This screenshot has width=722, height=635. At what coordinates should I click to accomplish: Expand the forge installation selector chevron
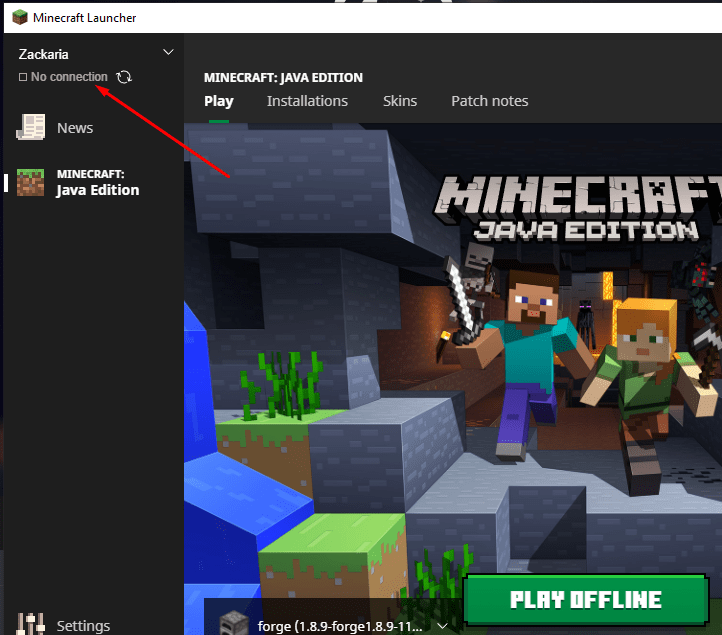coord(443,626)
